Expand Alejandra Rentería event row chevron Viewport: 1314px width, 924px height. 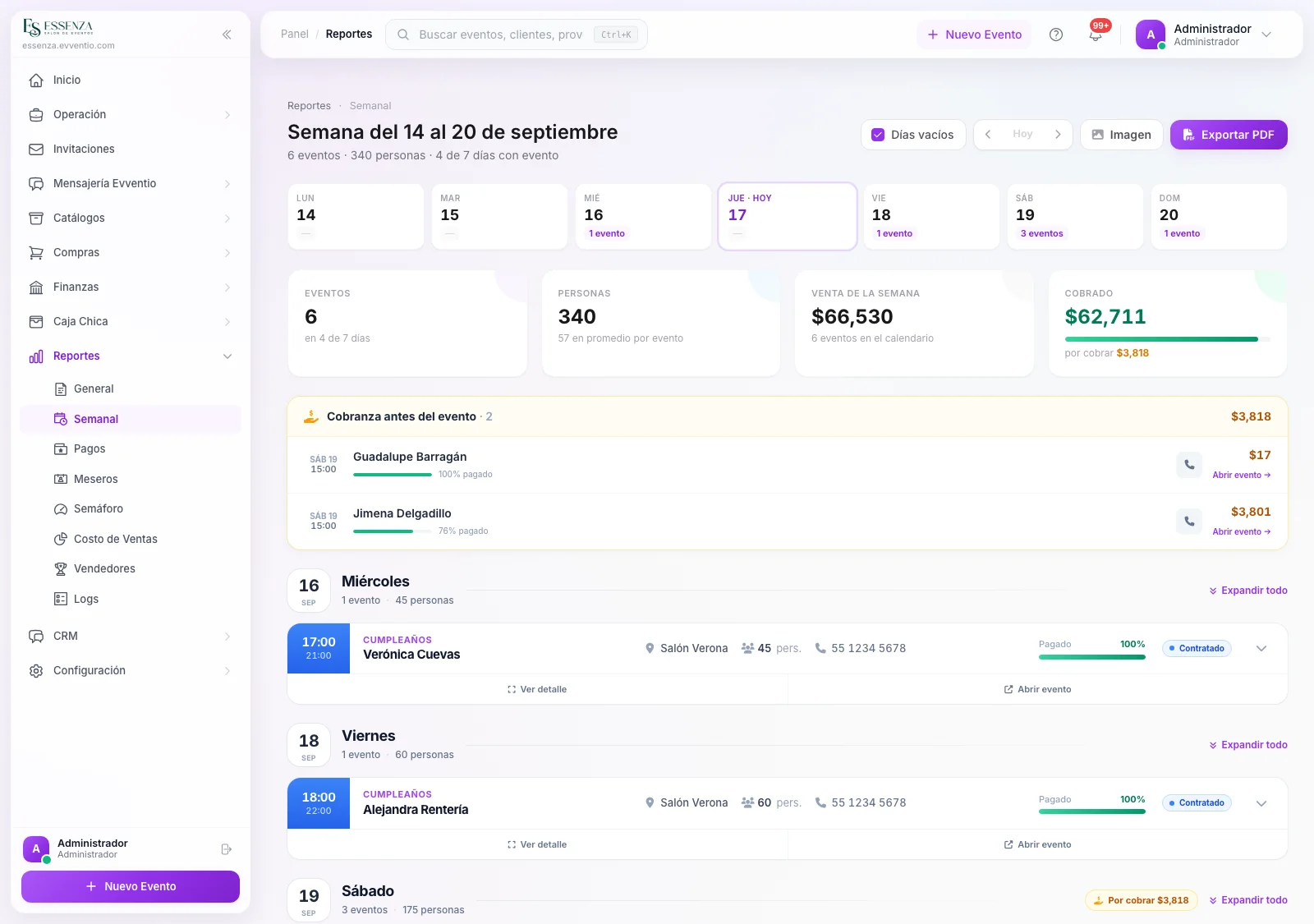click(1261, 803)
